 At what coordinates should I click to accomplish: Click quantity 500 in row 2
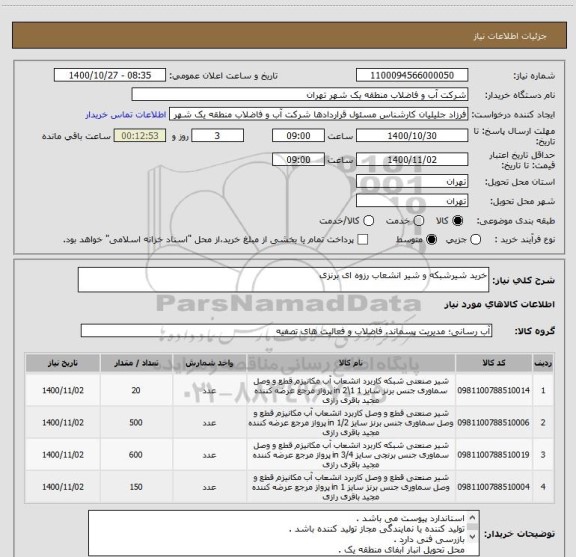(x=136, y=423)
